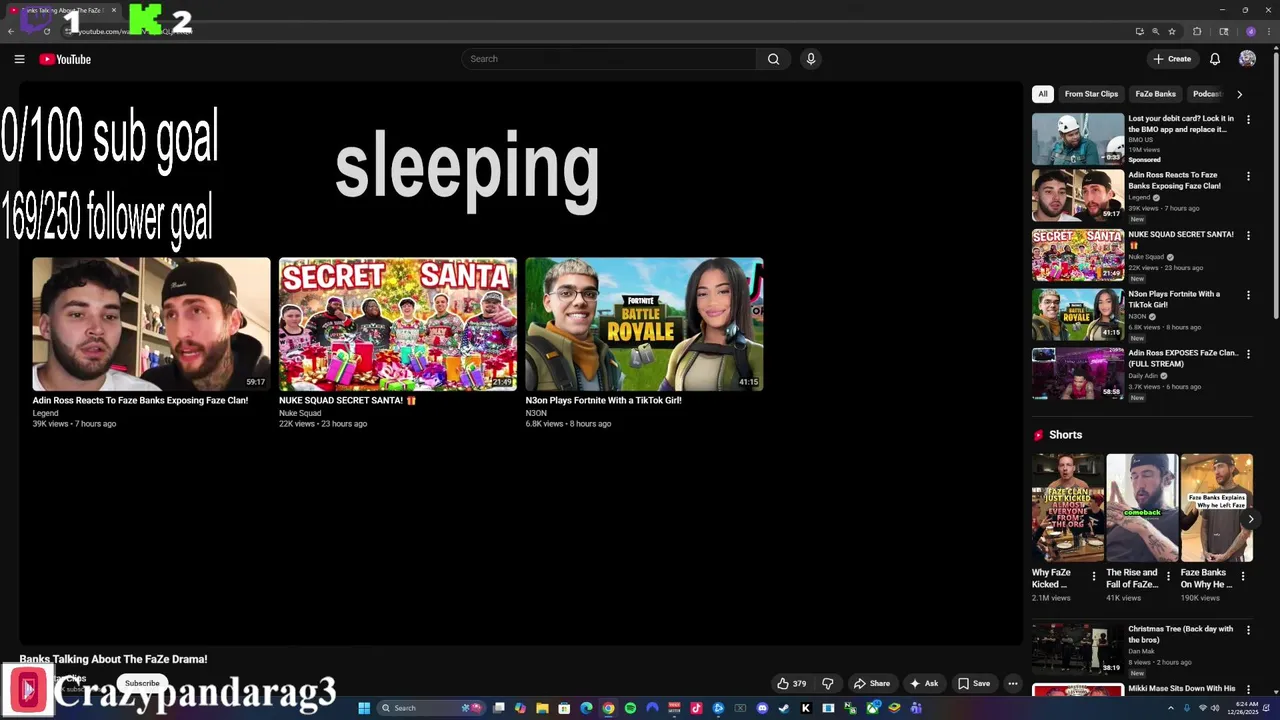Screen dimensions: 1280x720
Task: Open sidebar thumbnail Adin Ross EXPOSES FaZe Clan
Action: [x=1078, y=374]
